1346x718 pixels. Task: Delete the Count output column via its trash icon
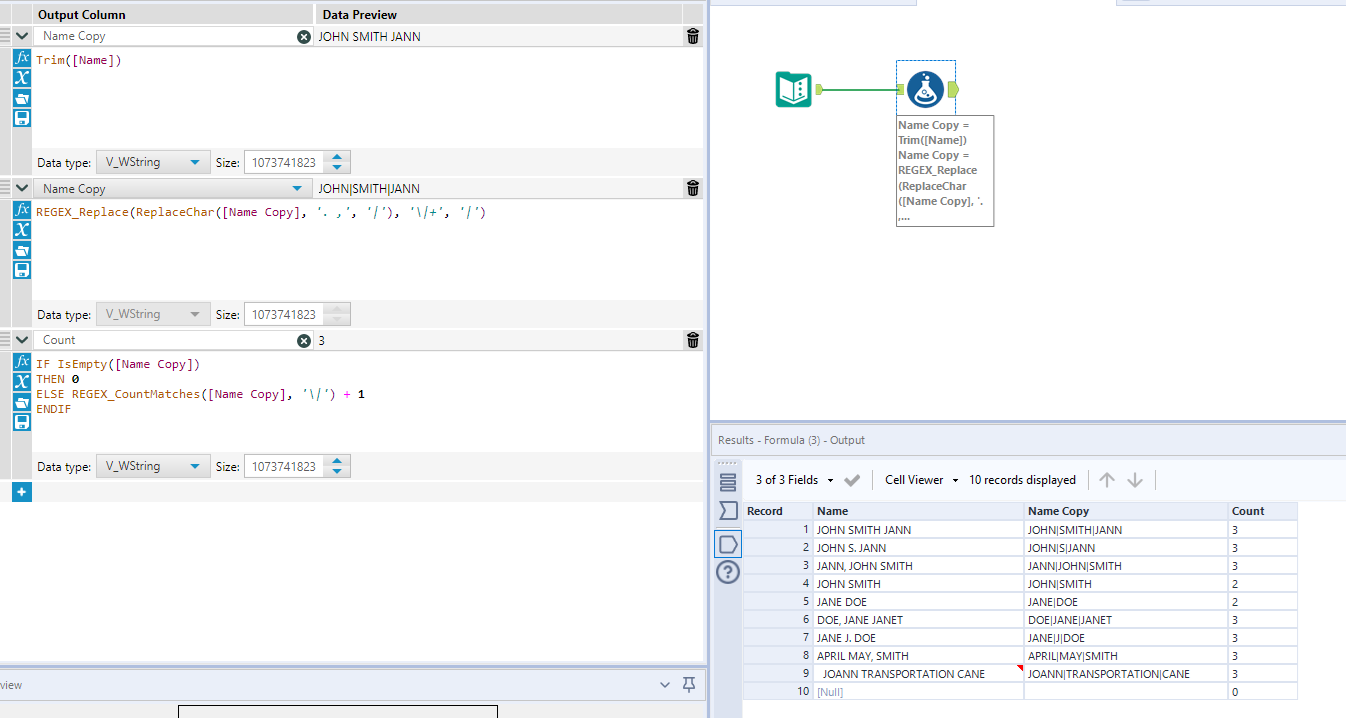pyautogui.click(x=693, y=340)
